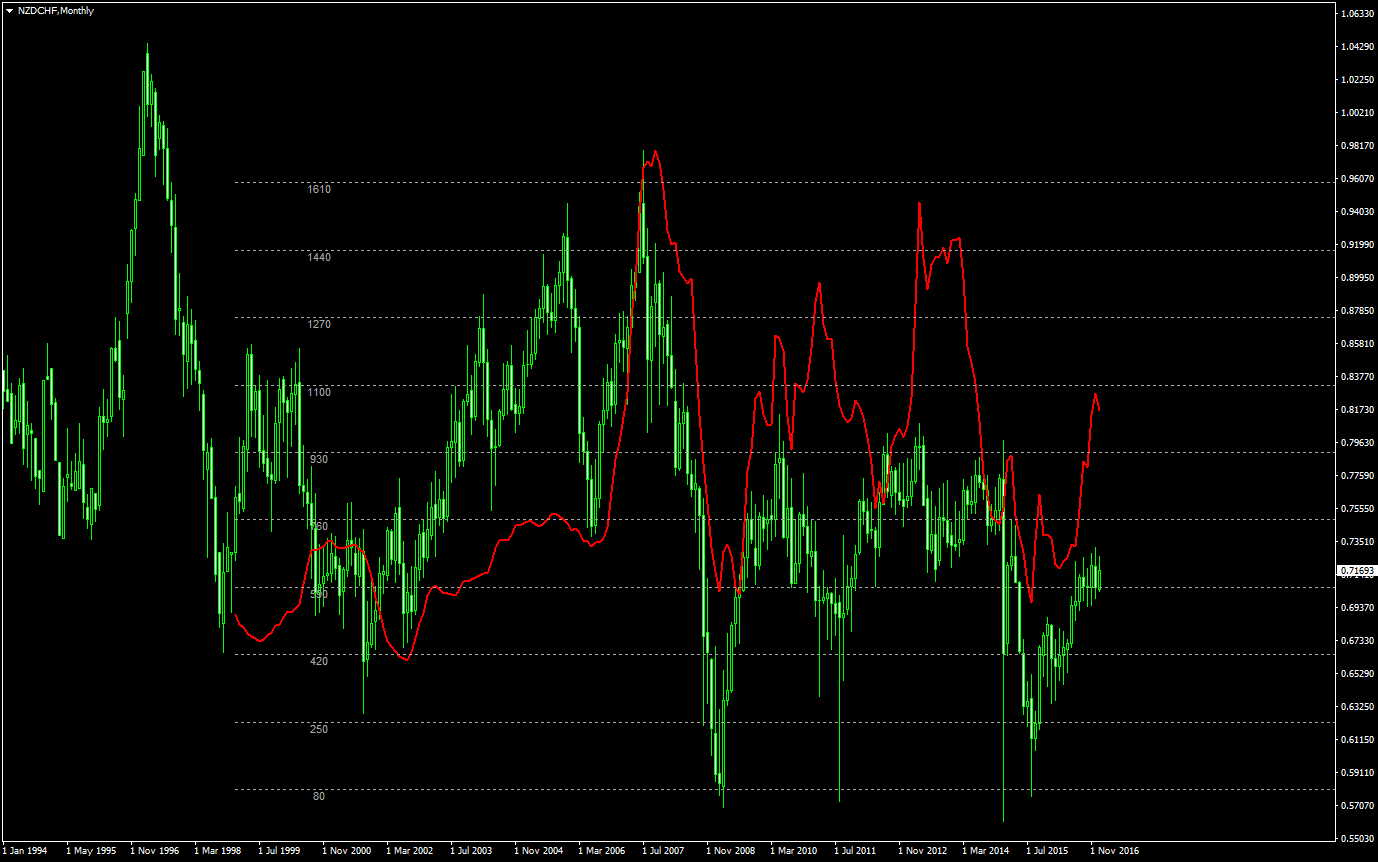Click the 1.02250 price scale value
The width and height of the screenshot is (1378, 862).
coord(1357,80)
